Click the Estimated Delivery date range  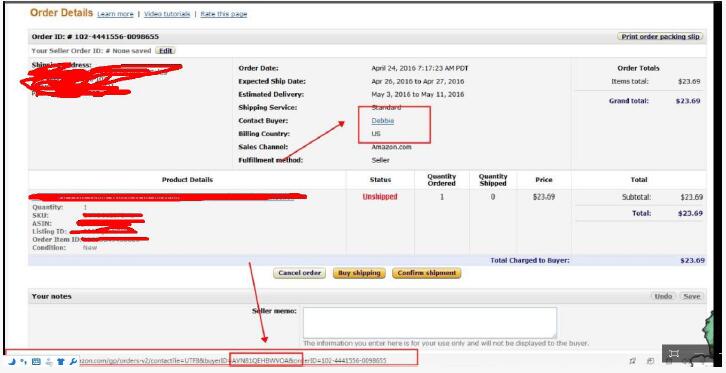pos(417,94)
